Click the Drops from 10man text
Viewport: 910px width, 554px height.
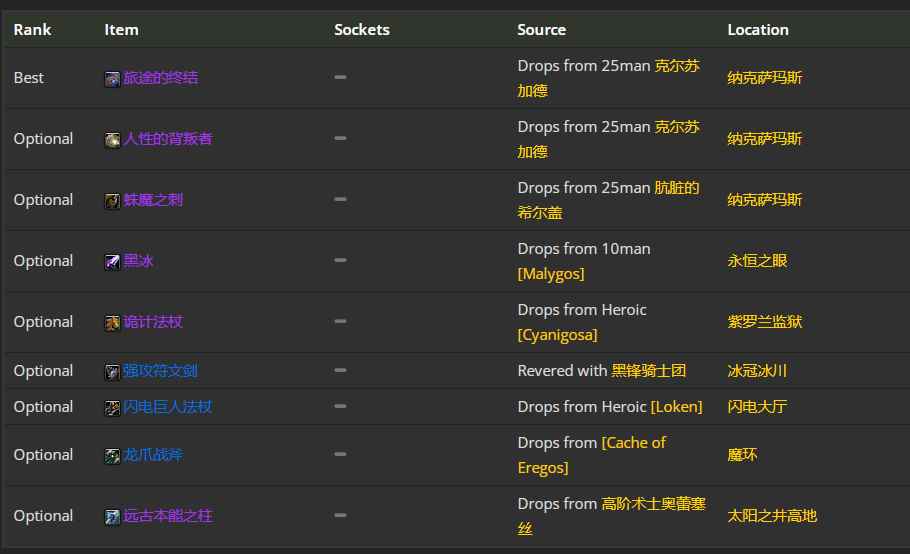point(584,249)
